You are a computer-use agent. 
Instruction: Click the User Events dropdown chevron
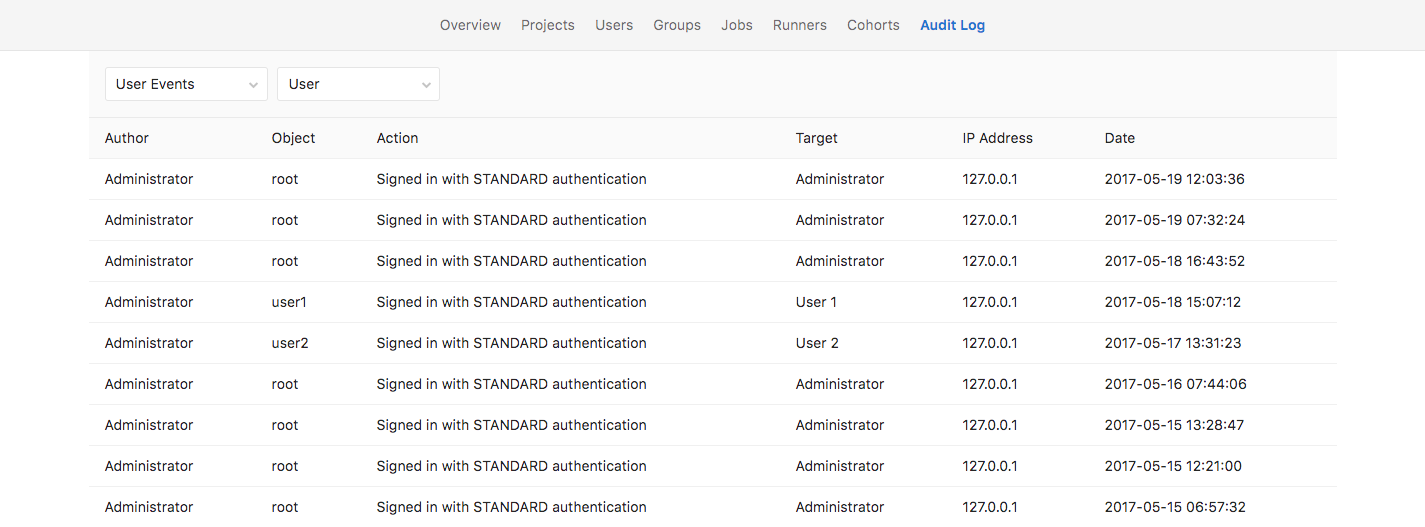[x=253, y=85]
